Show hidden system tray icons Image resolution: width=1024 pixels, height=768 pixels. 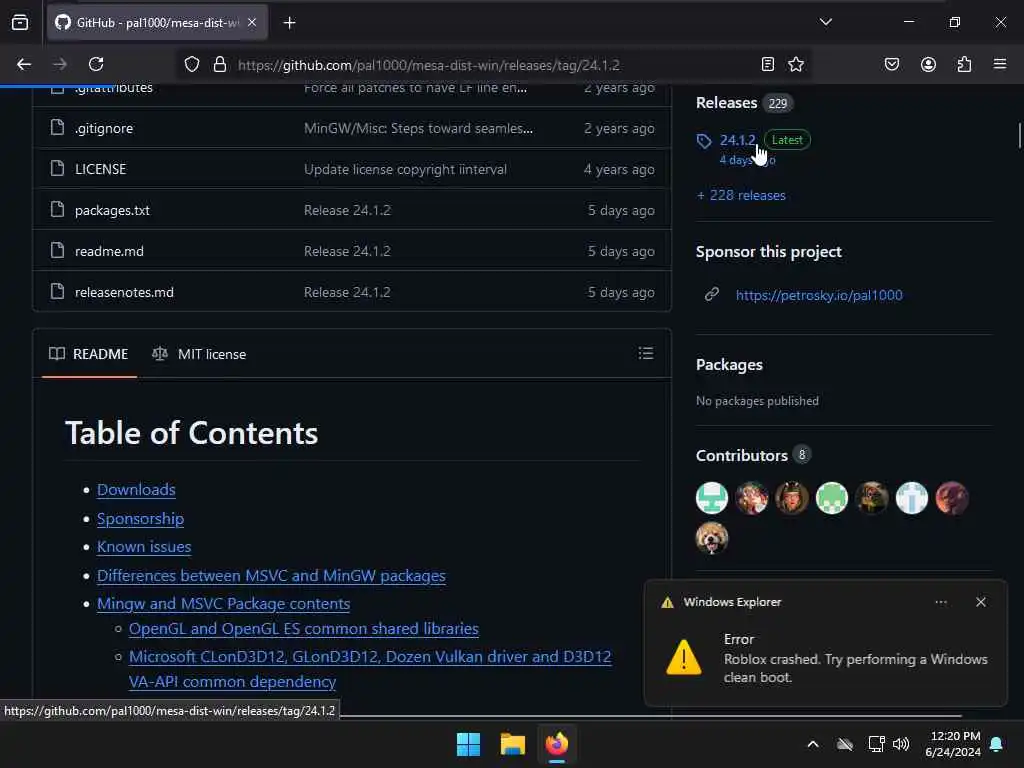pos(812,744)
